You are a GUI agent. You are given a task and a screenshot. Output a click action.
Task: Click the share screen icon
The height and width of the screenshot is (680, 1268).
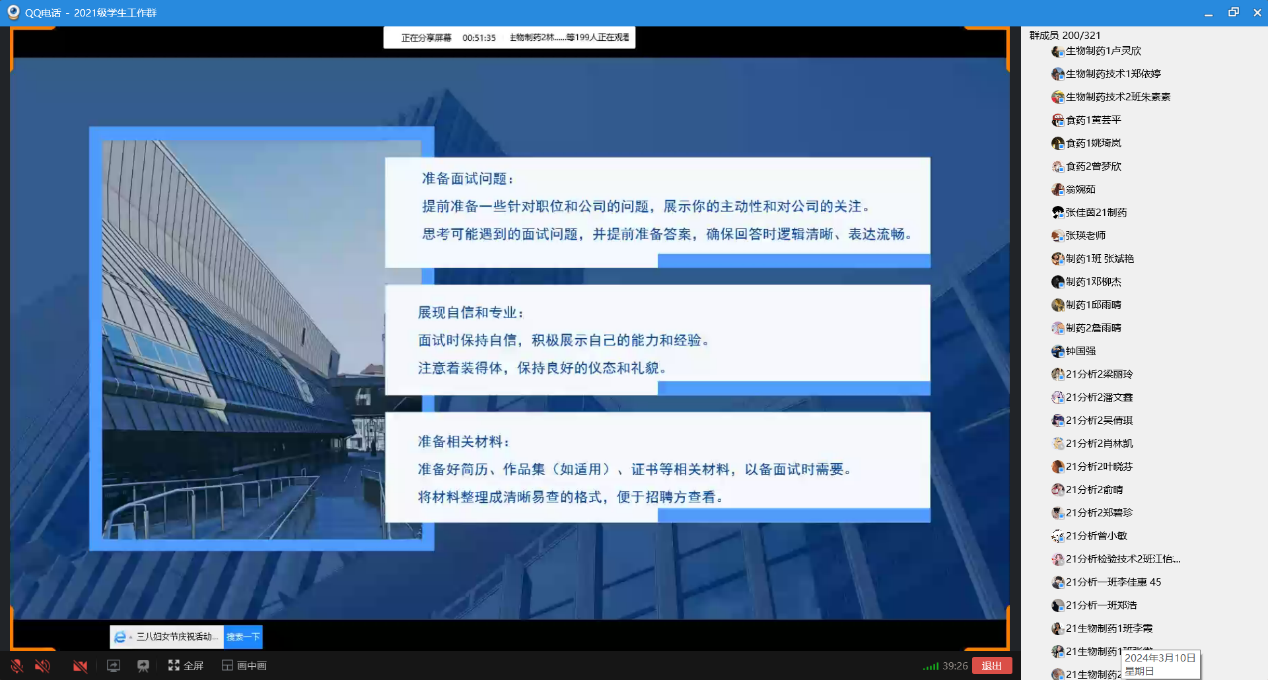click(113, 666)
